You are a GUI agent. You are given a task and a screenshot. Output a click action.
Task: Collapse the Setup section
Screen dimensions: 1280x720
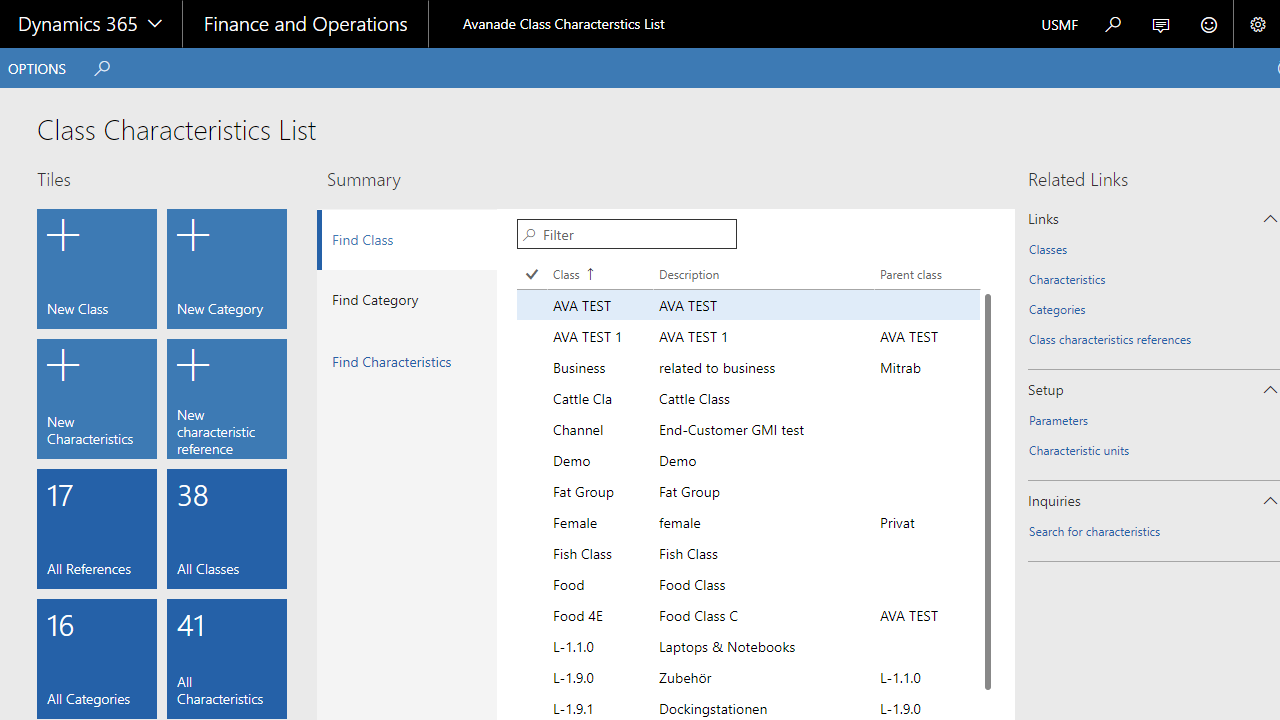(x=1270, y=390)
